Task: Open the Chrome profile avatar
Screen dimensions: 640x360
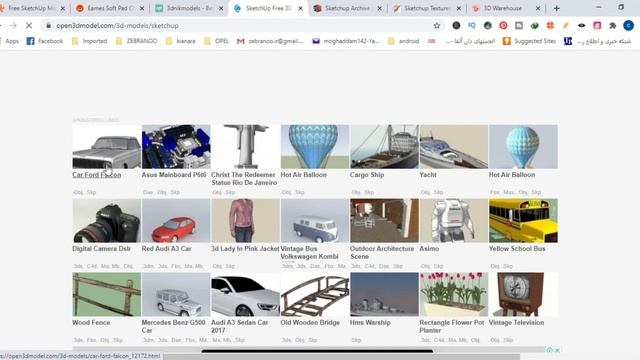Action: [628, 25]
